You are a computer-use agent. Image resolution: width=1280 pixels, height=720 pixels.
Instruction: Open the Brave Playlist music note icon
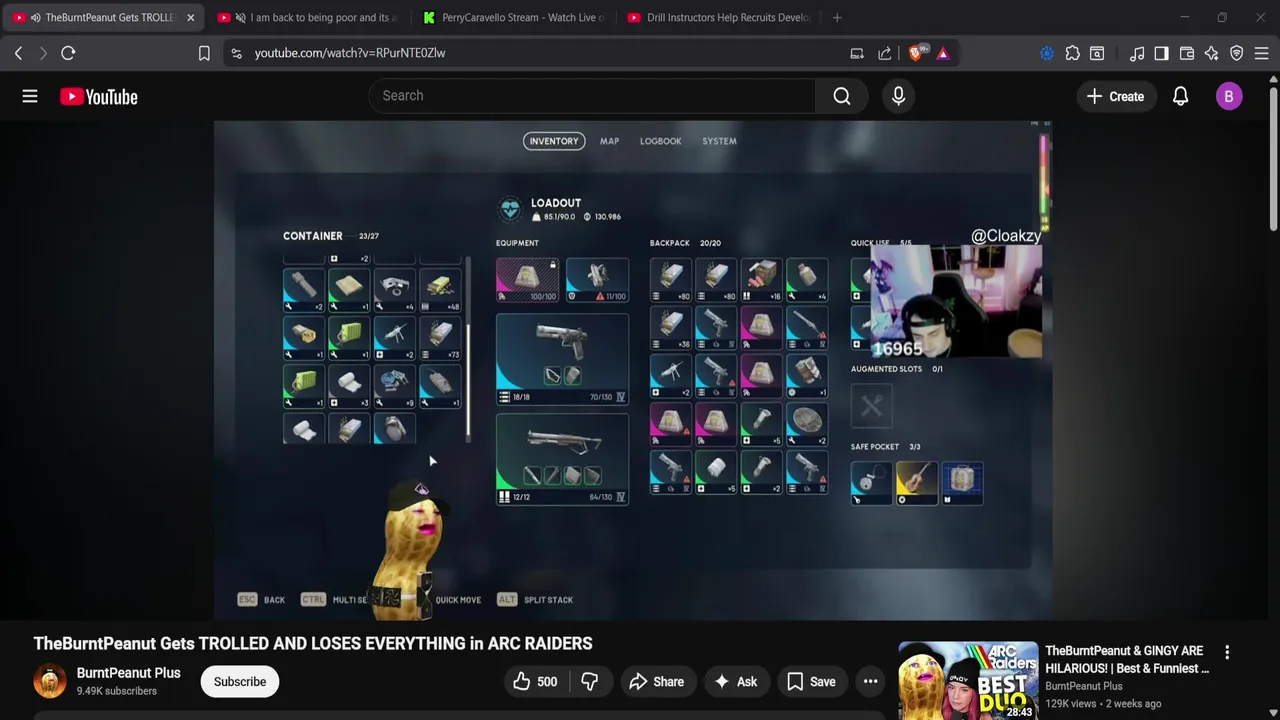(1137, 53)
